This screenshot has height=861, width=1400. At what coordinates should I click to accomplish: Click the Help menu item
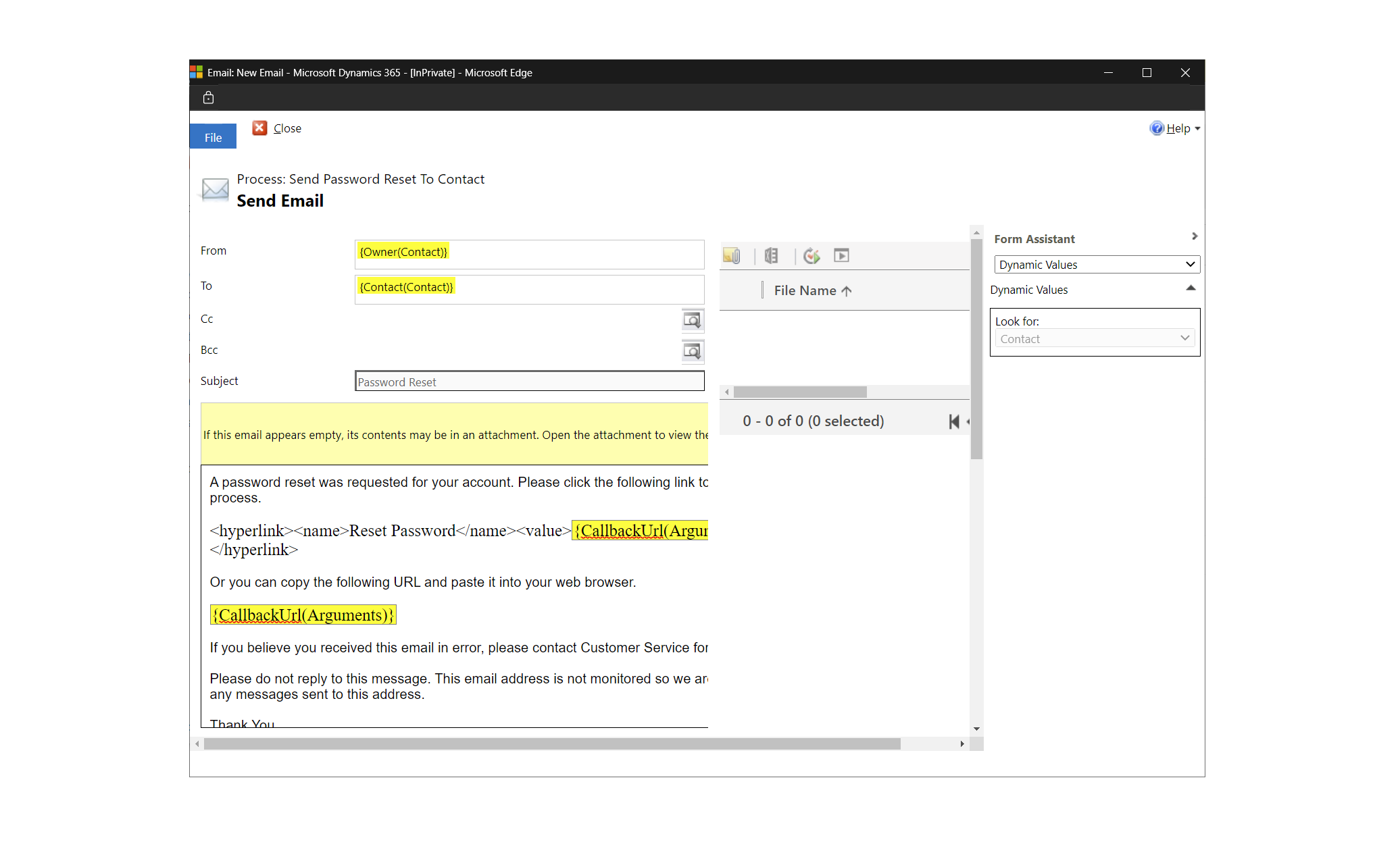point(1176,128)
